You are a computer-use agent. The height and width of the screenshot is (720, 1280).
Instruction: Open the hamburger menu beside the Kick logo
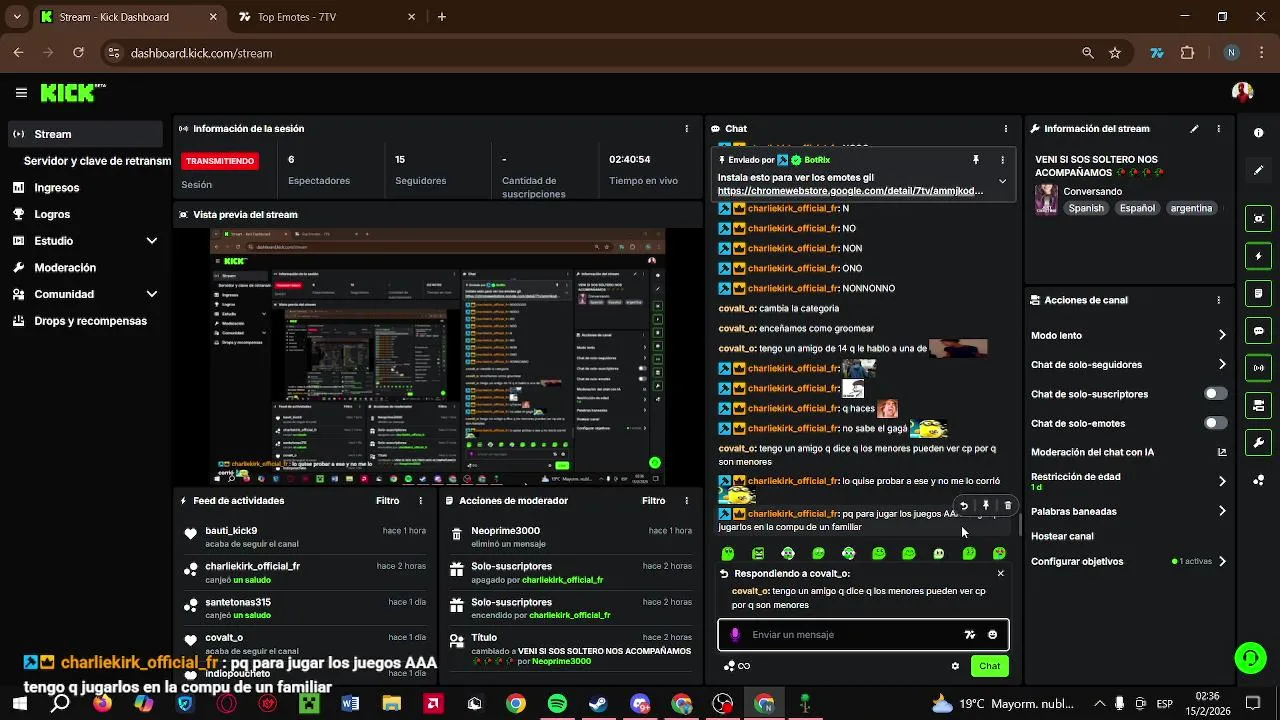click(x=21, y=93)
